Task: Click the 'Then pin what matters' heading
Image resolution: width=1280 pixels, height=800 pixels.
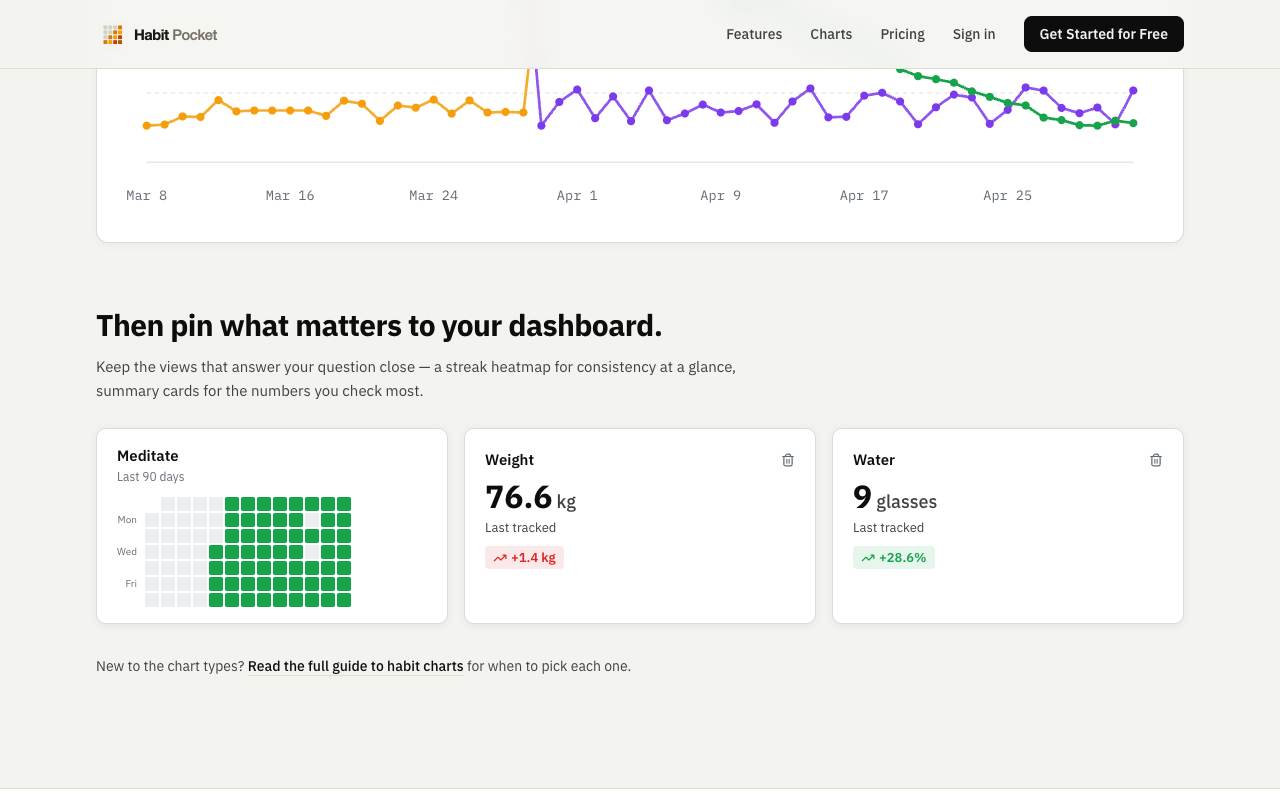Action: pos(379,326)
